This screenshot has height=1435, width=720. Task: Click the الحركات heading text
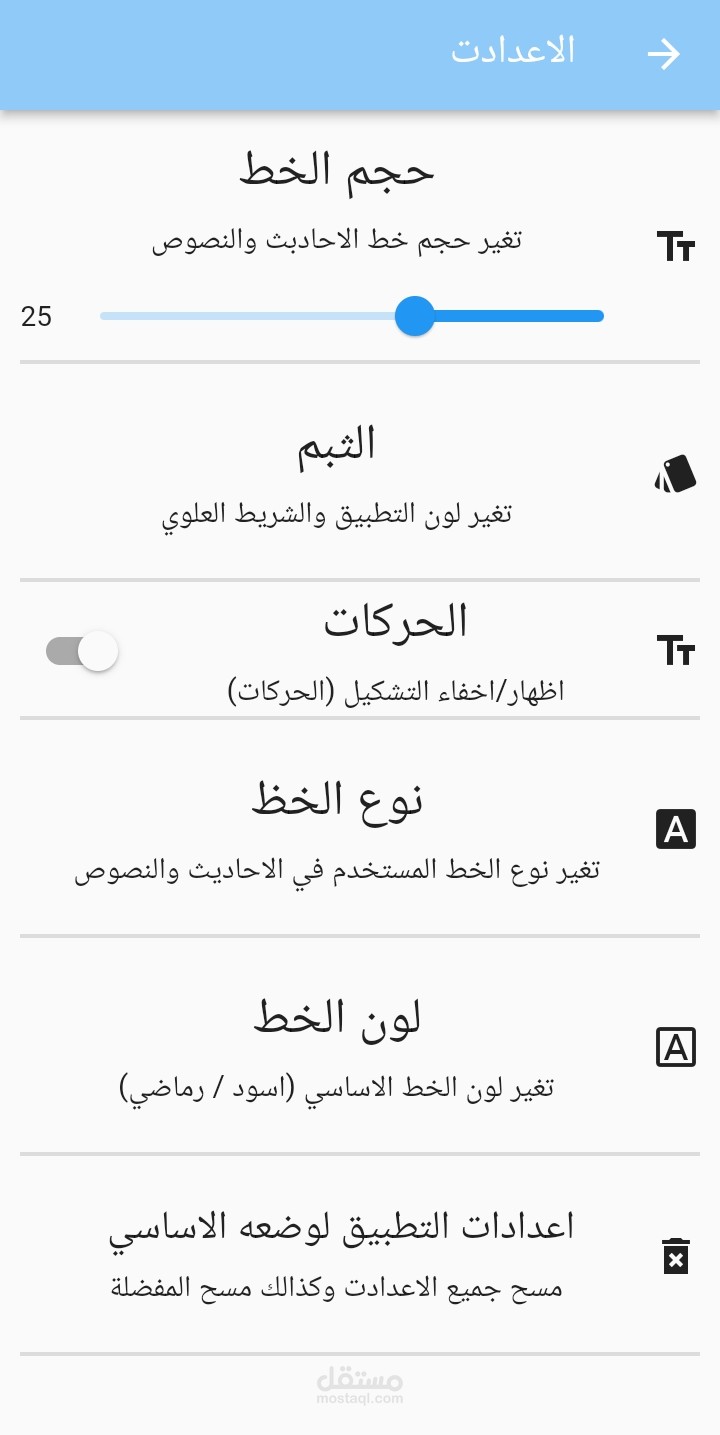click(396, 622)
